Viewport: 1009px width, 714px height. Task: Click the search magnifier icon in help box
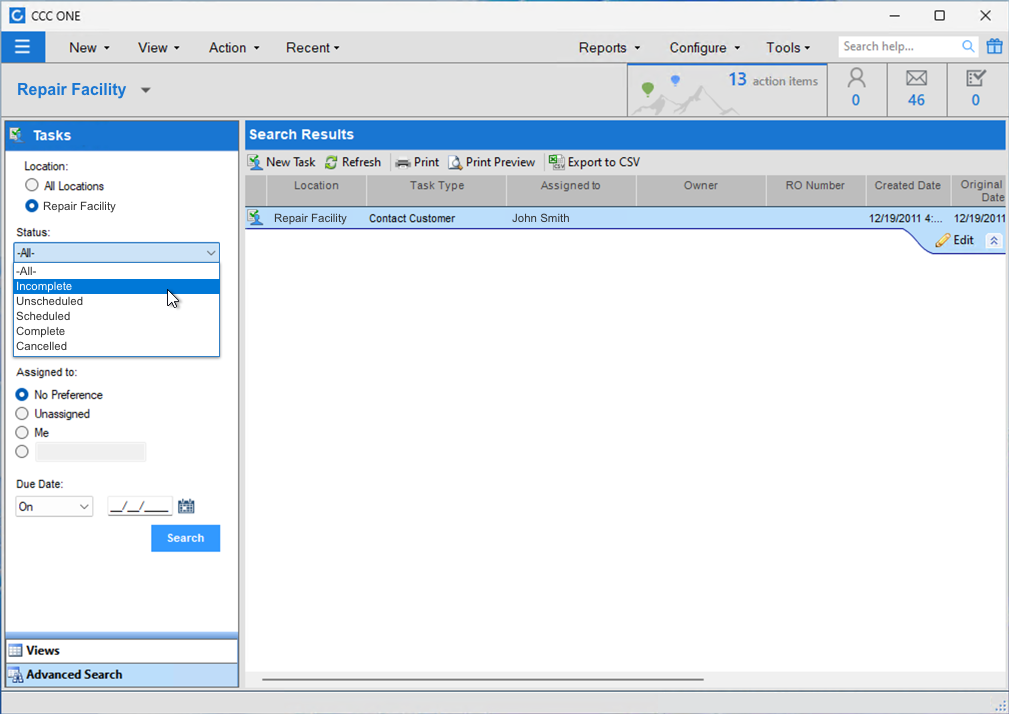point(968,46)
